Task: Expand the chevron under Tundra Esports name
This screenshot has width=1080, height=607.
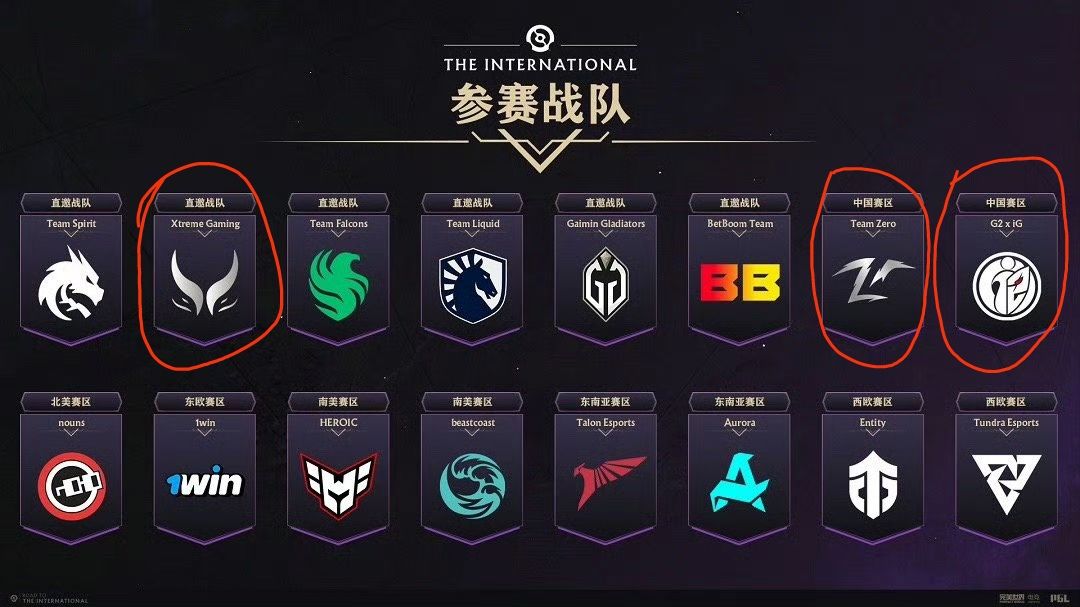Action: pyautogui.click(x=1006, y=433)
